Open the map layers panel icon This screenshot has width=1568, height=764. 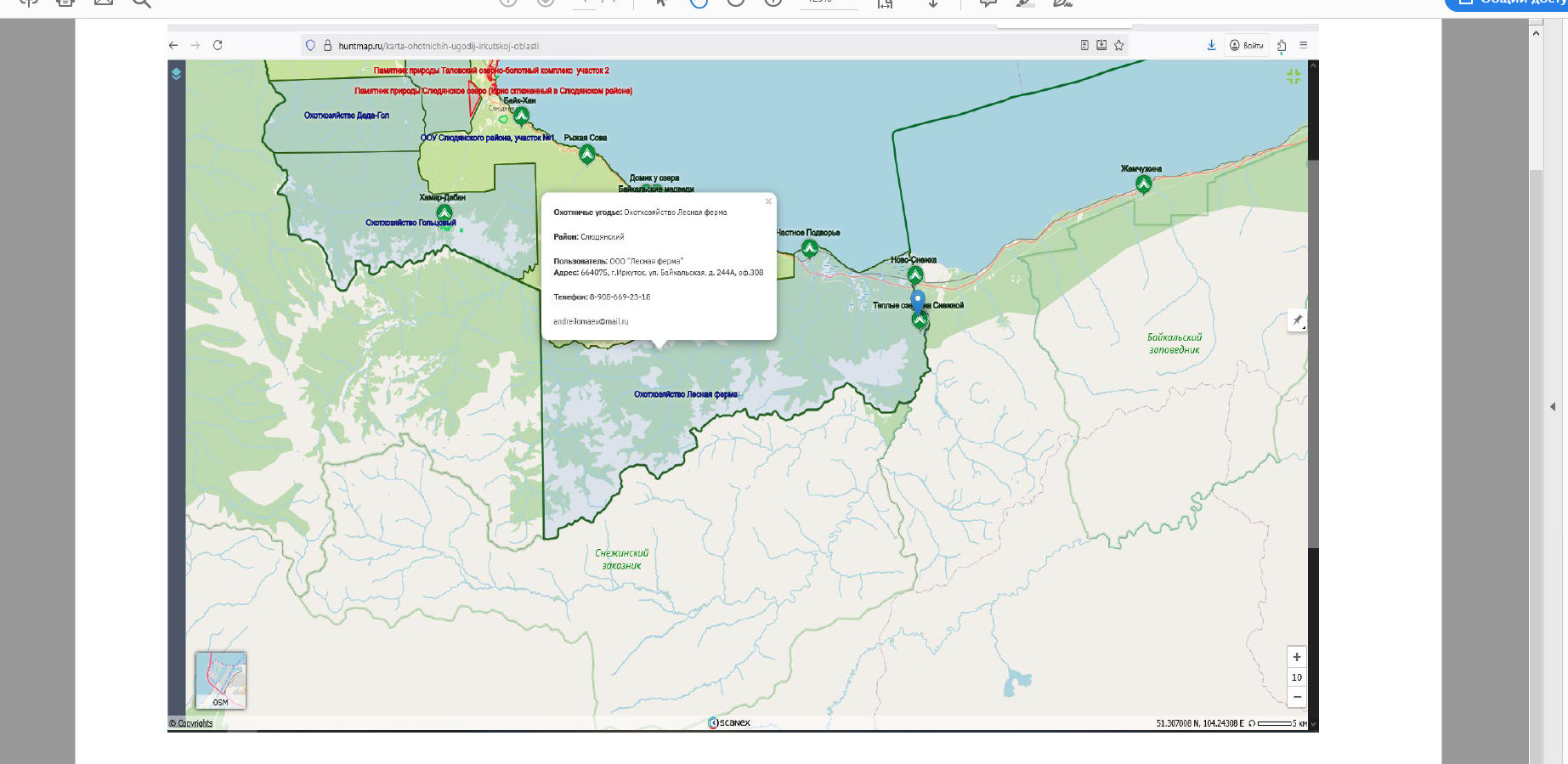click(x=176, y=74)
